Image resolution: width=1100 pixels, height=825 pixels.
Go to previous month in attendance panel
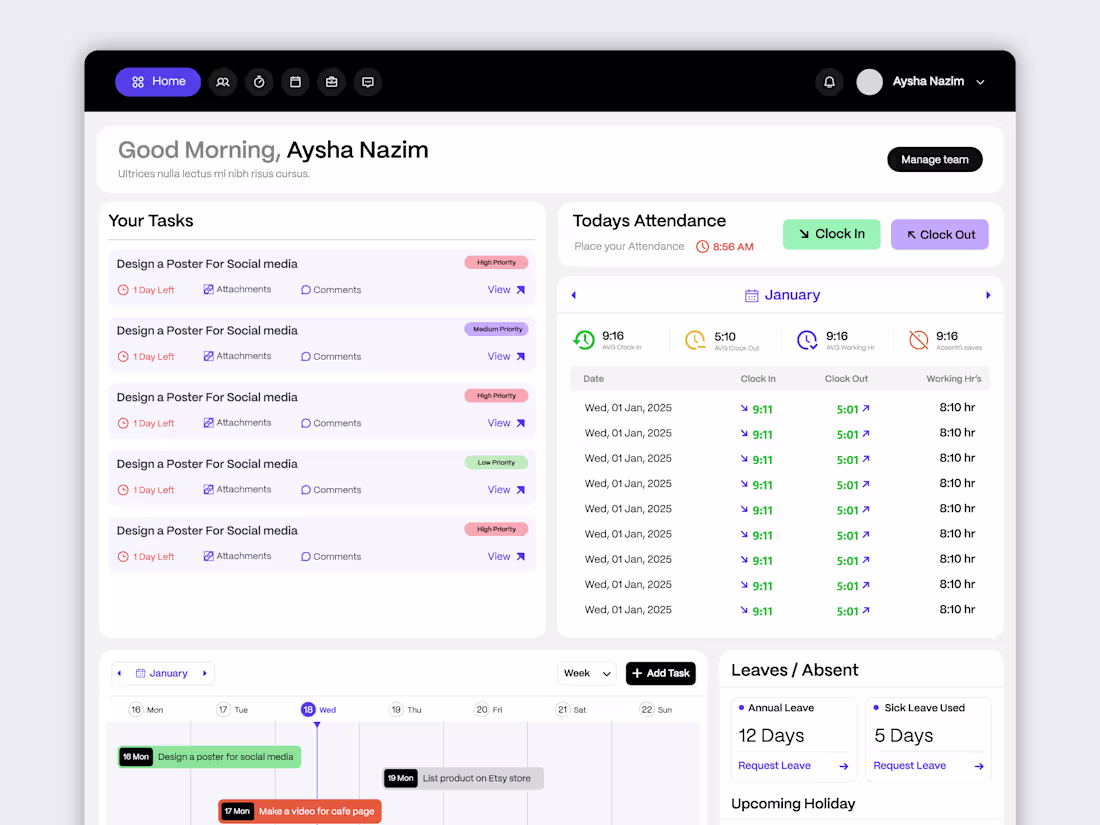point(574,295)
